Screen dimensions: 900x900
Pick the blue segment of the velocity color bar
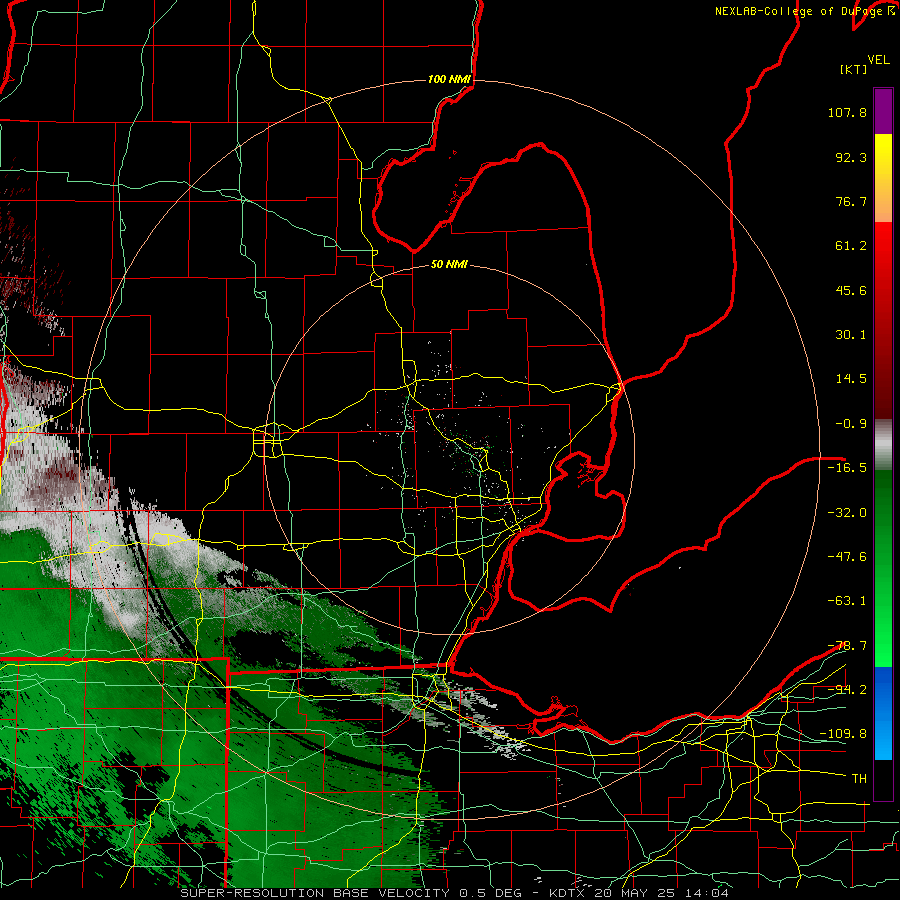tap(883, 713)
